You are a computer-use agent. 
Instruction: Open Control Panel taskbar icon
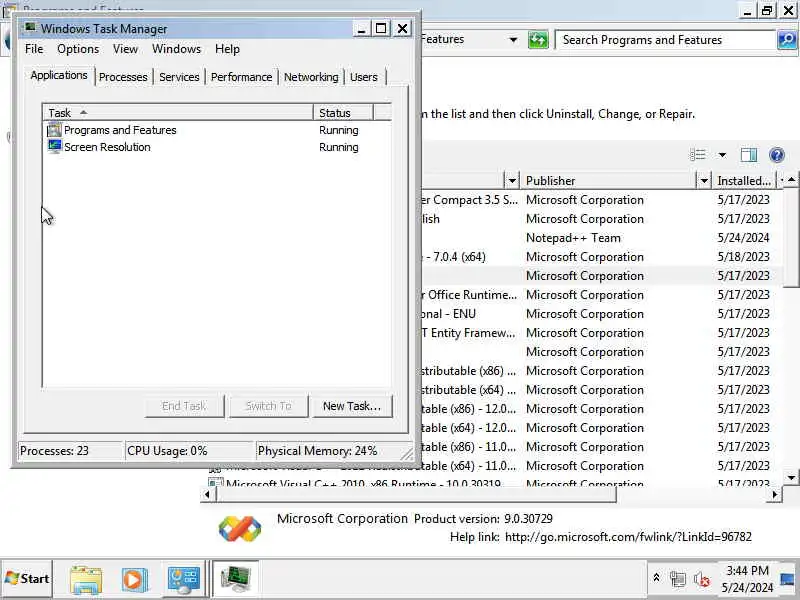click(x=184, y=579)
